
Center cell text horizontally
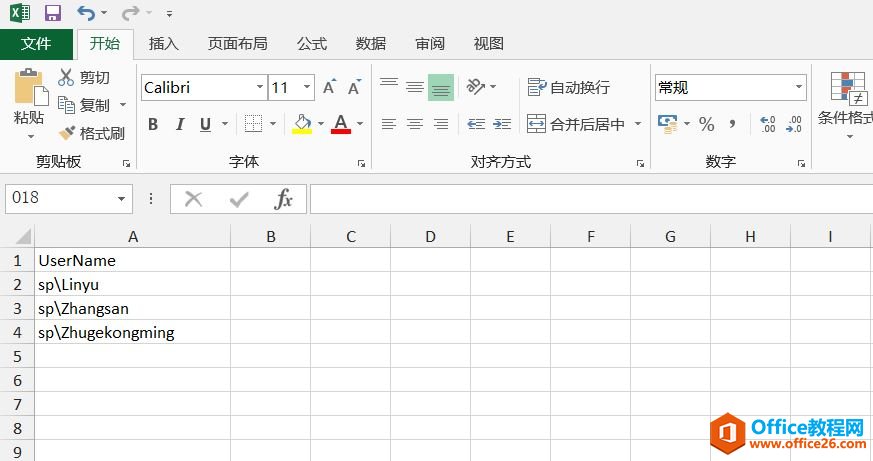[415, 124]
